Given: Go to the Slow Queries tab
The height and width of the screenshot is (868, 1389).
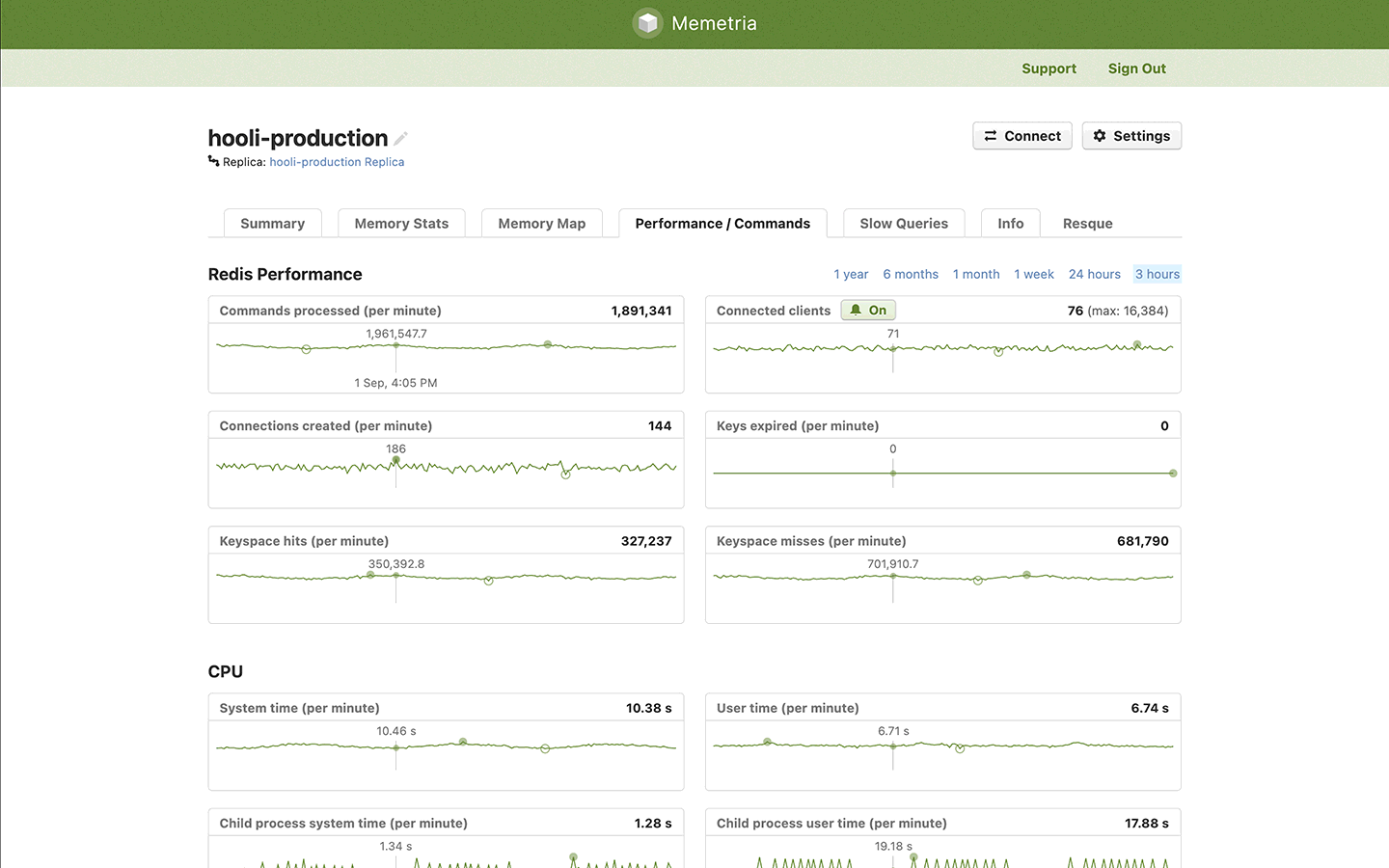Looking at the screenshot, I should (x=904, y=223).
